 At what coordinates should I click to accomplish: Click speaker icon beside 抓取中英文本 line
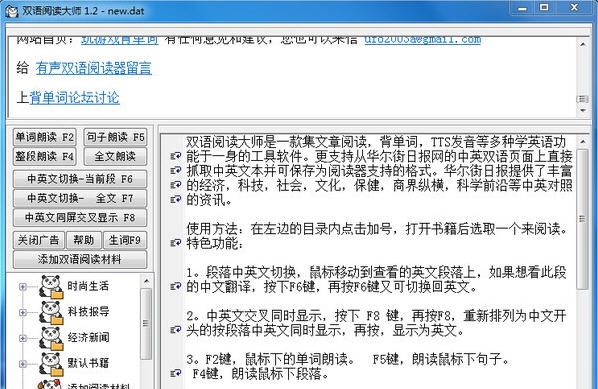(175, 170)
